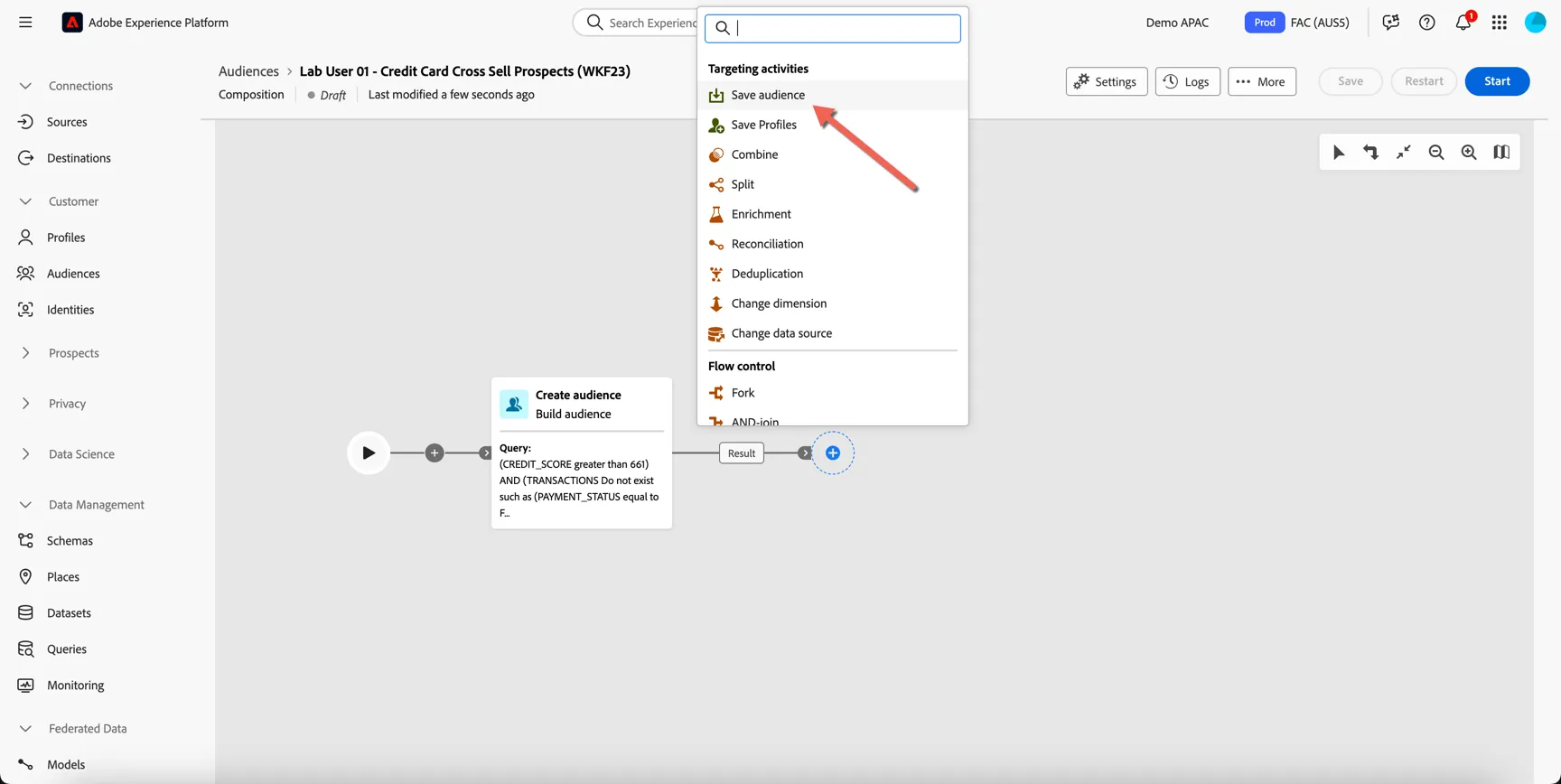Zoom out on the canvas

[1436, 153]
